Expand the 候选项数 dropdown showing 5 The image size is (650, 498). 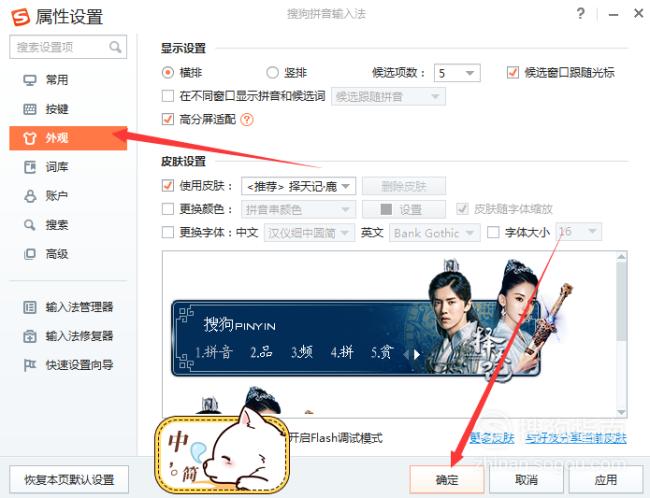coord(457,73)
